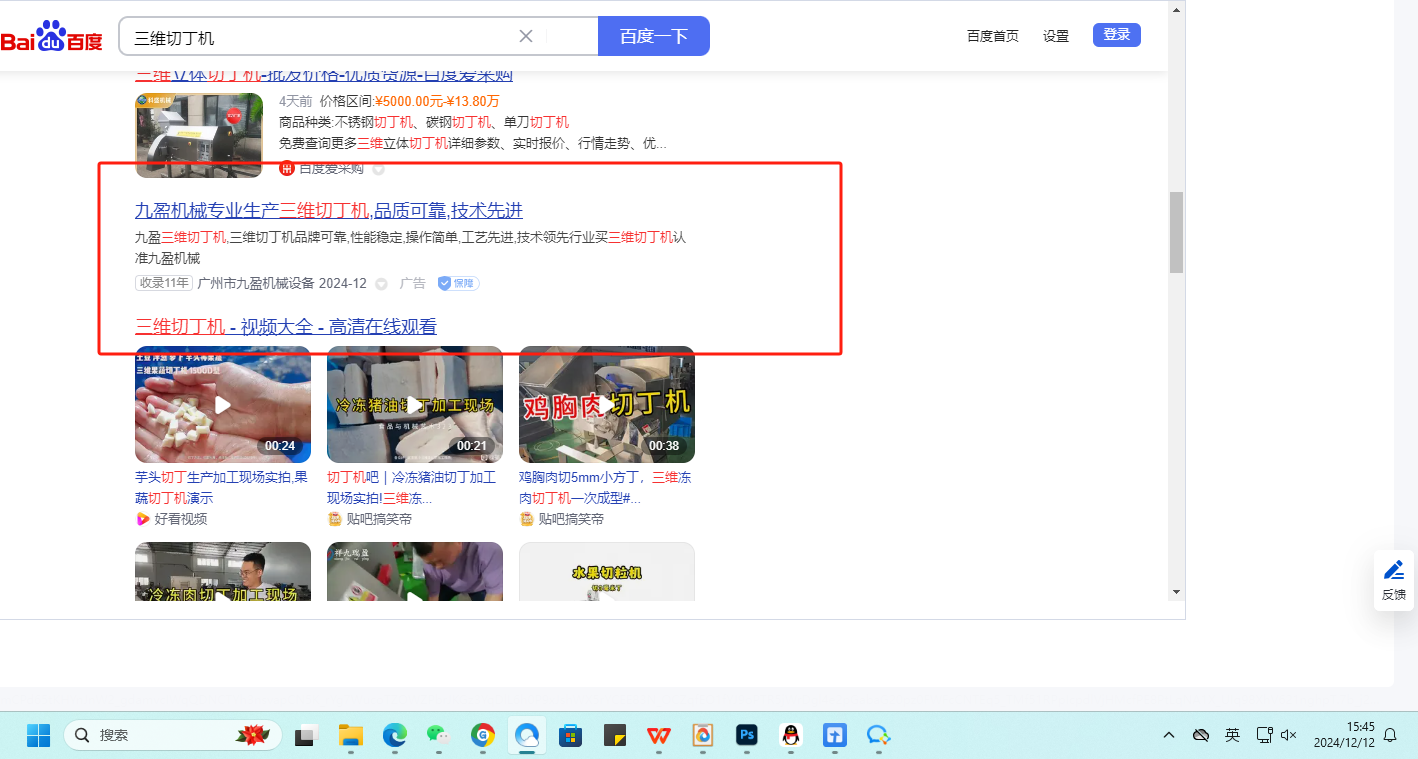Open 三维切丁机 - 视频大全 link
The image size is (1418, 759).
click(286, 327)
